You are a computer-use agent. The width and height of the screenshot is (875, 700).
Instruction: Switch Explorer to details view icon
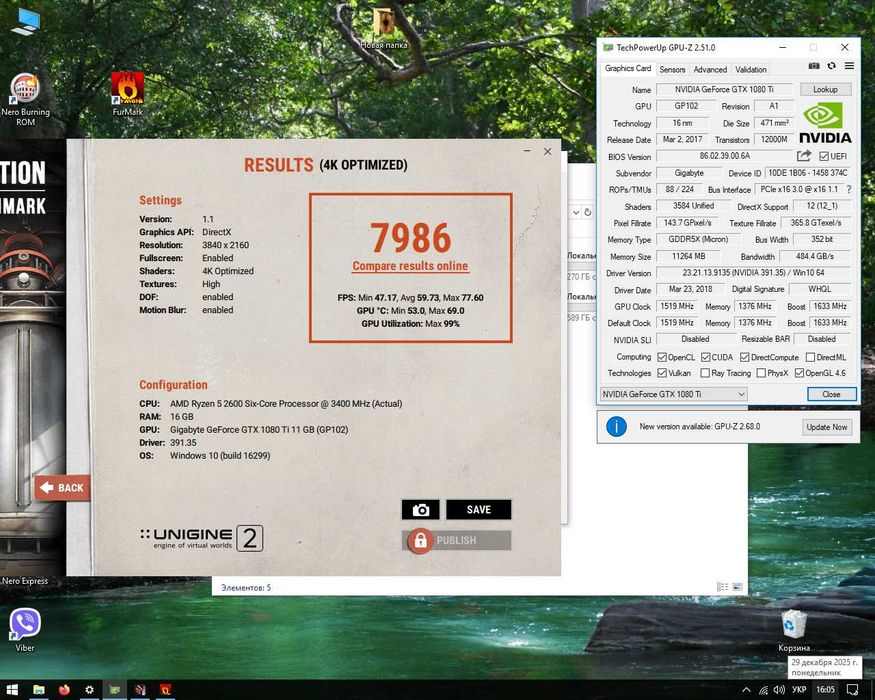722,587
